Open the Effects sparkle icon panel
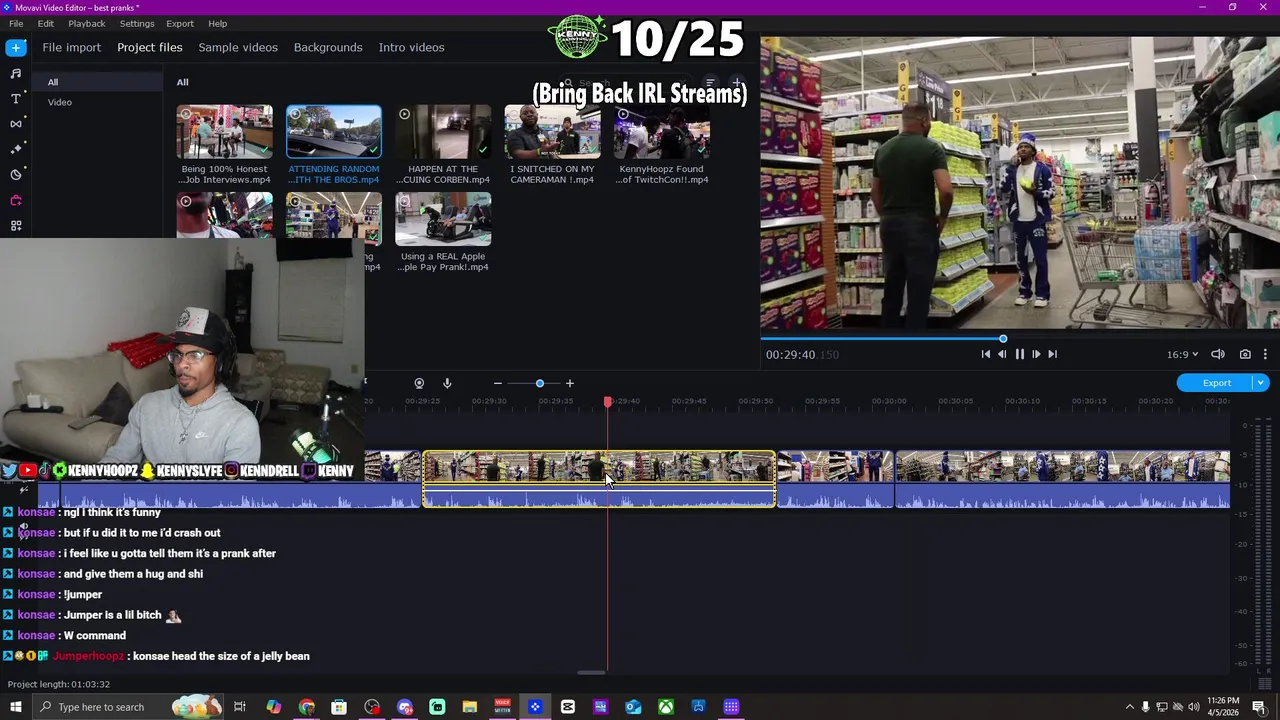The image size is (1280, 720). tap(16, 149)
